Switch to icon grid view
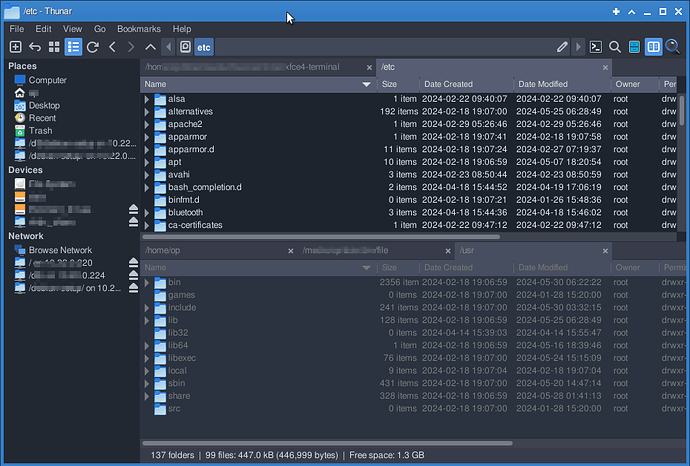 point(54,47)
